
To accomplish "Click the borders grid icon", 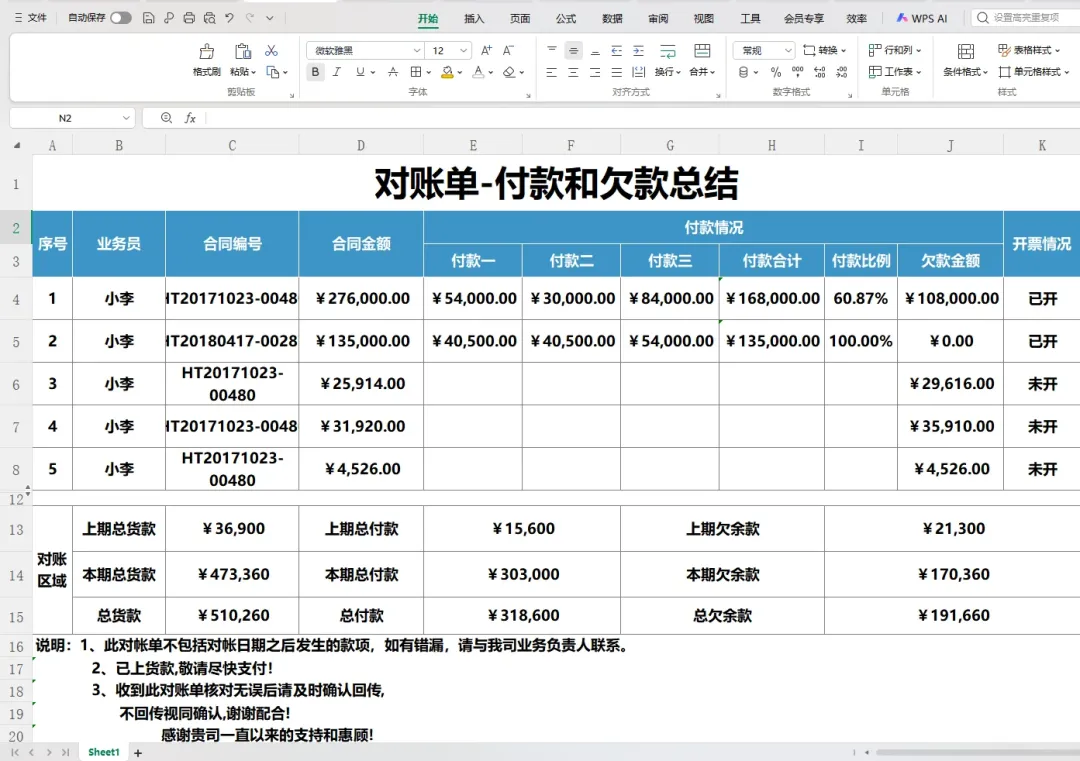I will point(415,72).
